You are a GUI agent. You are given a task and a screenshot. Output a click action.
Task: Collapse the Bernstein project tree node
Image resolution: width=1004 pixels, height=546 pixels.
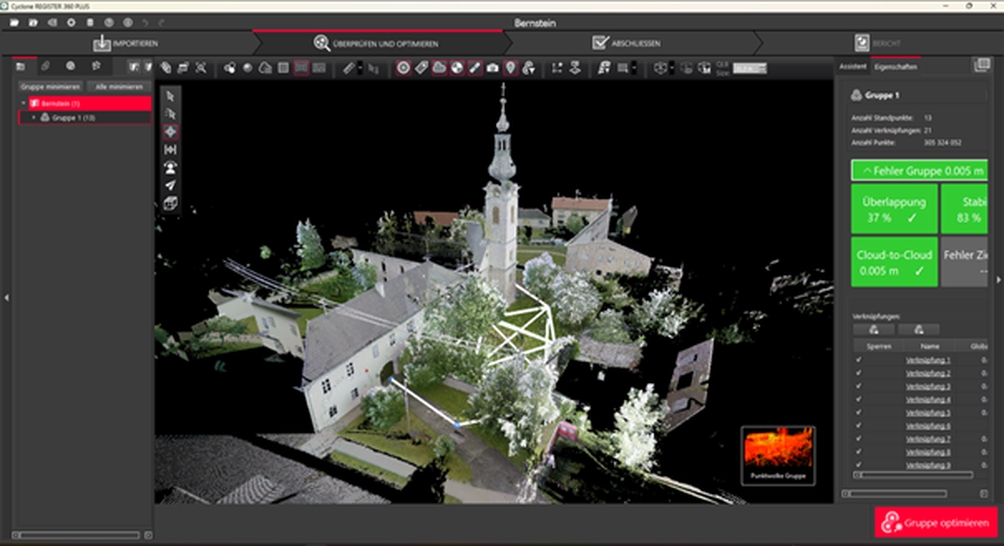pos(24,103)
